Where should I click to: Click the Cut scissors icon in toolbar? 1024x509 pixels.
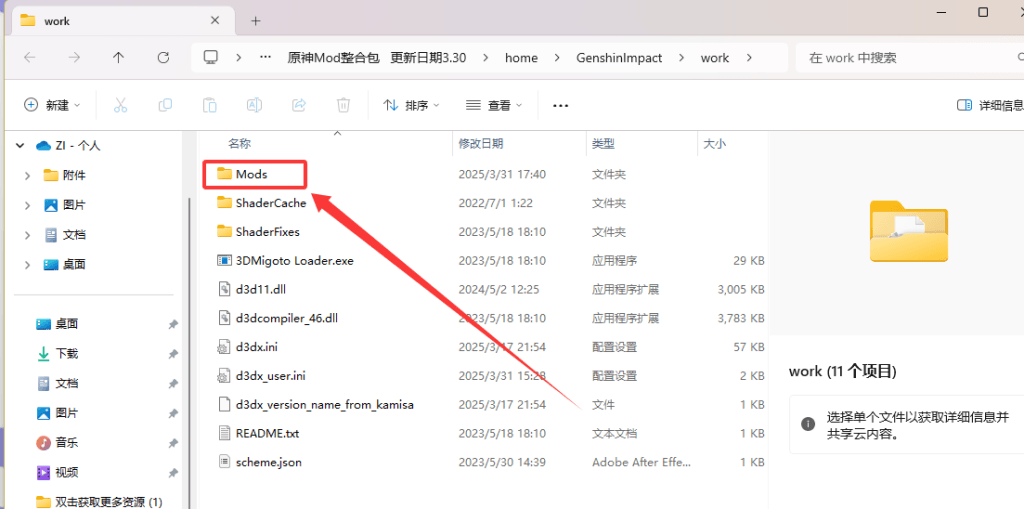click(120, 105)
